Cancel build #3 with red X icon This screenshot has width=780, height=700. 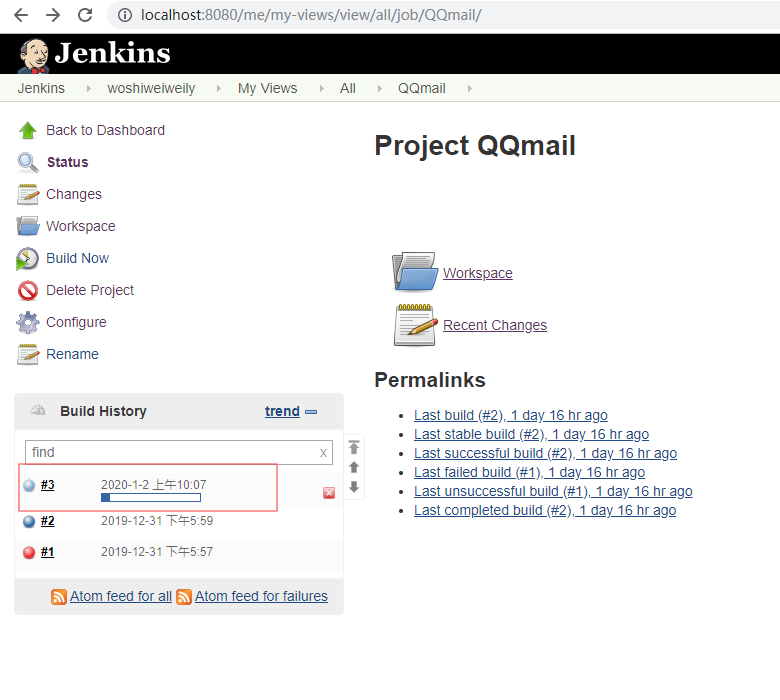tap(329, 493)
